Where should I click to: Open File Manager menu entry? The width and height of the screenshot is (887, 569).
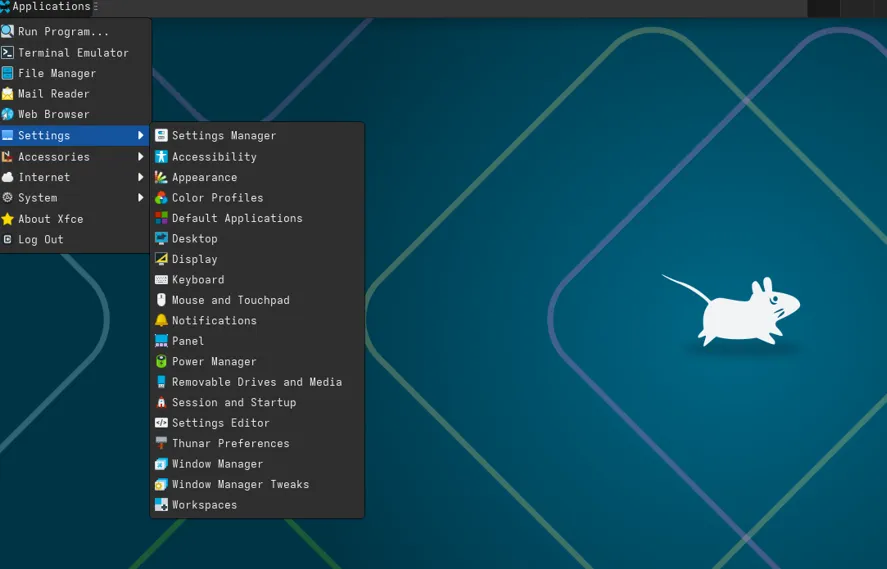point(75,73)
